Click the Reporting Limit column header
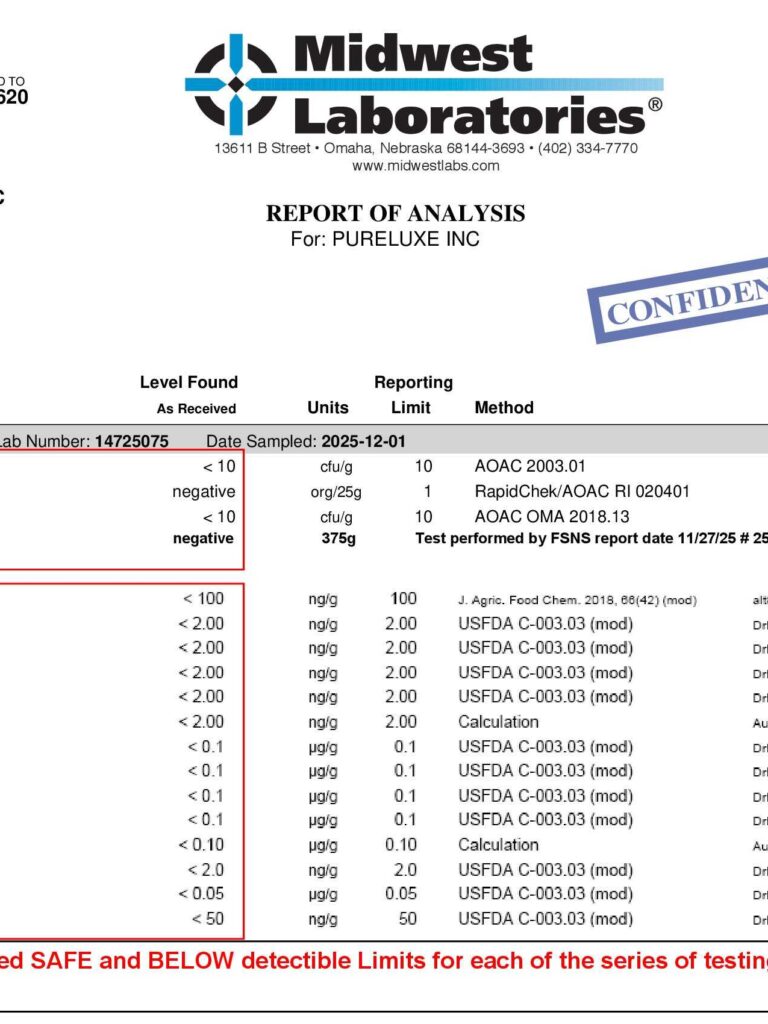768x1024 pixels. click(x=413, y=394)
